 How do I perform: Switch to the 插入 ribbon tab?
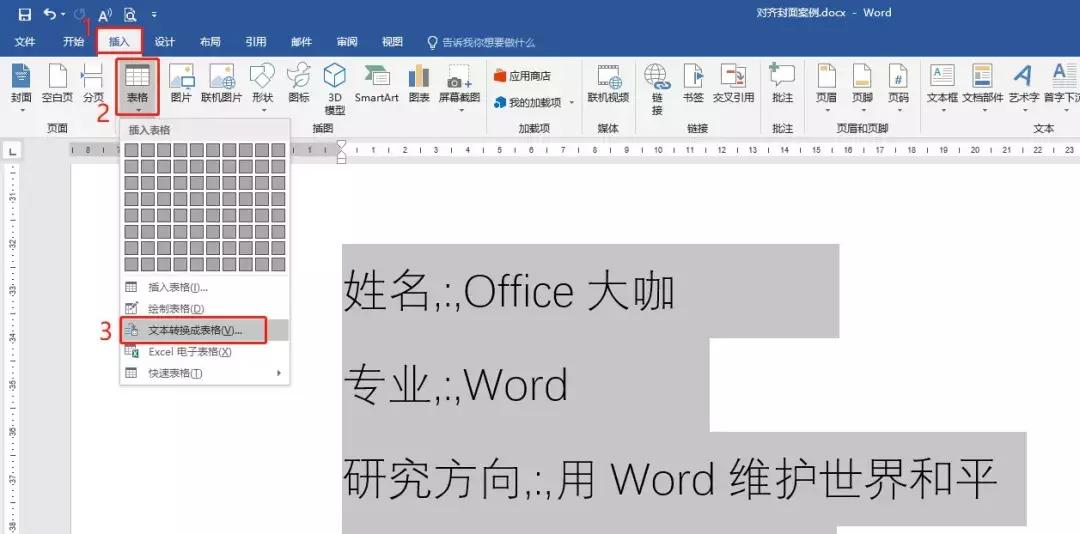(x=119, y=42)
